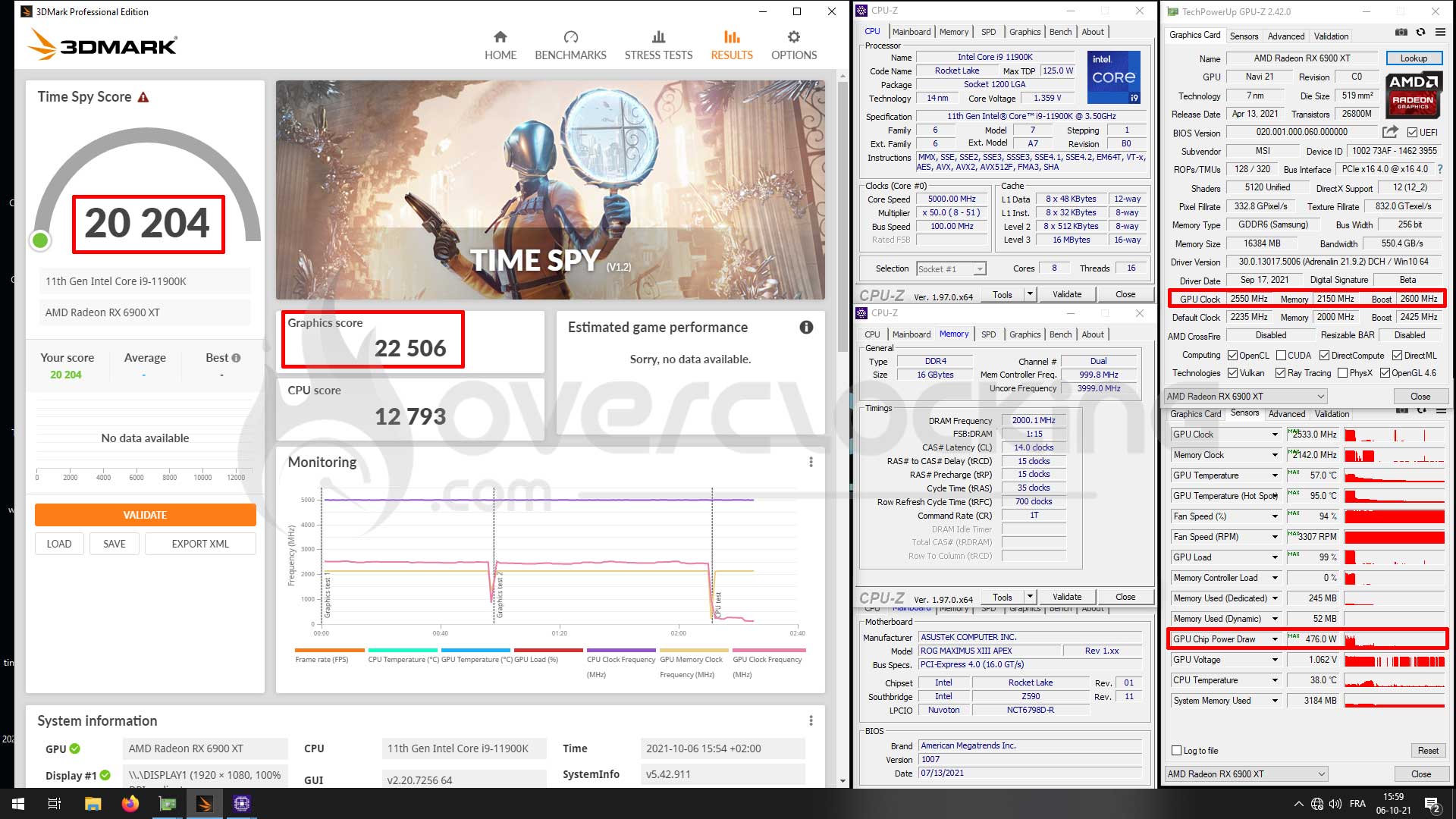
Task: Expand the GPU Chip Power Draw sensor dropdown
Action: (1275, 639)
